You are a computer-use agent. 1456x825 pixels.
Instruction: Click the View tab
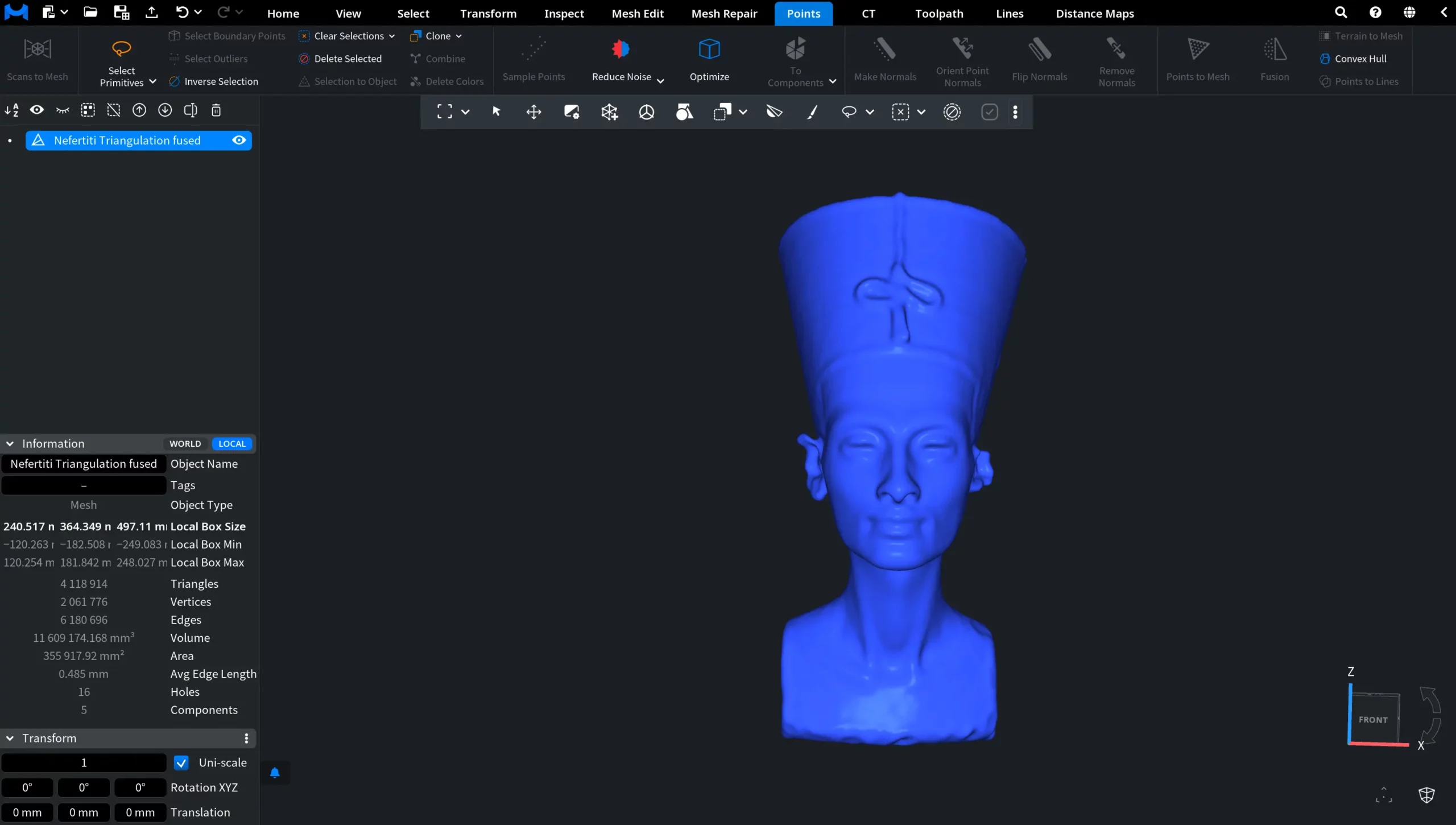coord(348,13)
